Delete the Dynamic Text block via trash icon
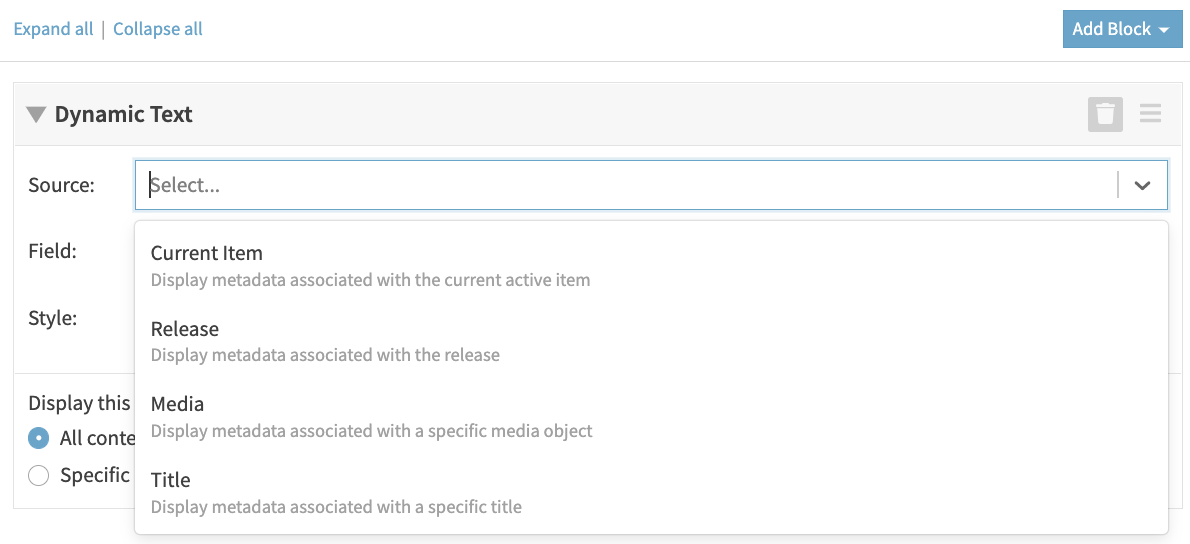The height and width of the screenshot is (544, 1190). point(1105,114)
